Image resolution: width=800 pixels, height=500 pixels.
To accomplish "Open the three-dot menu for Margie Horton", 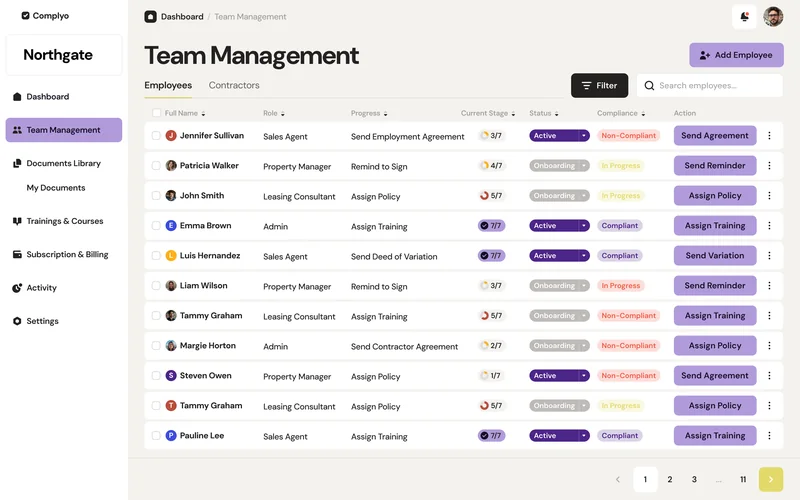I will pyautogui.click(x=769, y=346).
